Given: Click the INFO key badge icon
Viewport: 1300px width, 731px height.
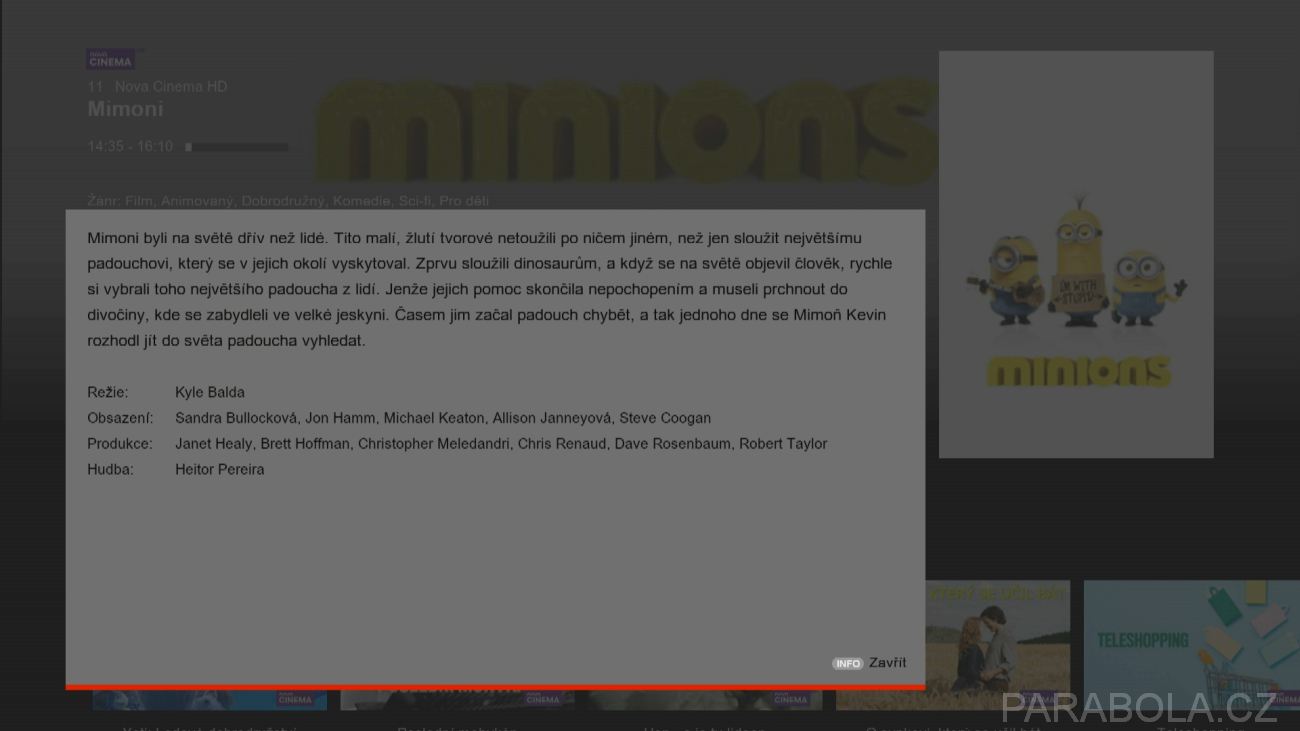Looking at the screenshot, I should [847, 664].
